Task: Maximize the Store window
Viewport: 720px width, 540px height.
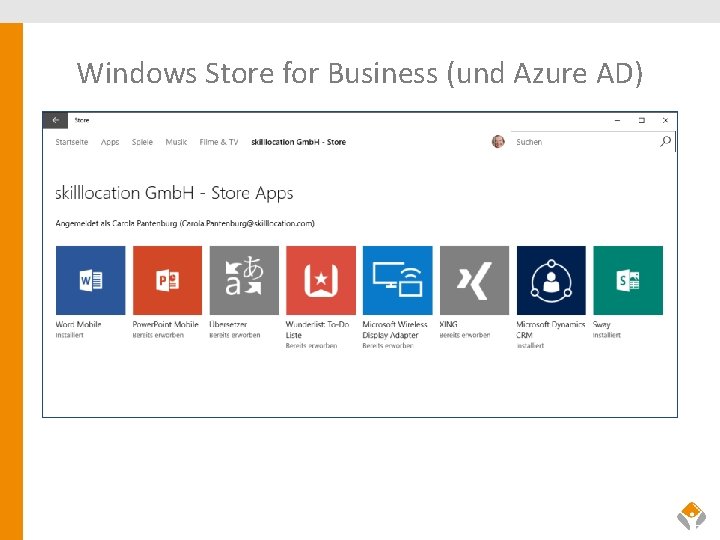Action: [642, 120]
